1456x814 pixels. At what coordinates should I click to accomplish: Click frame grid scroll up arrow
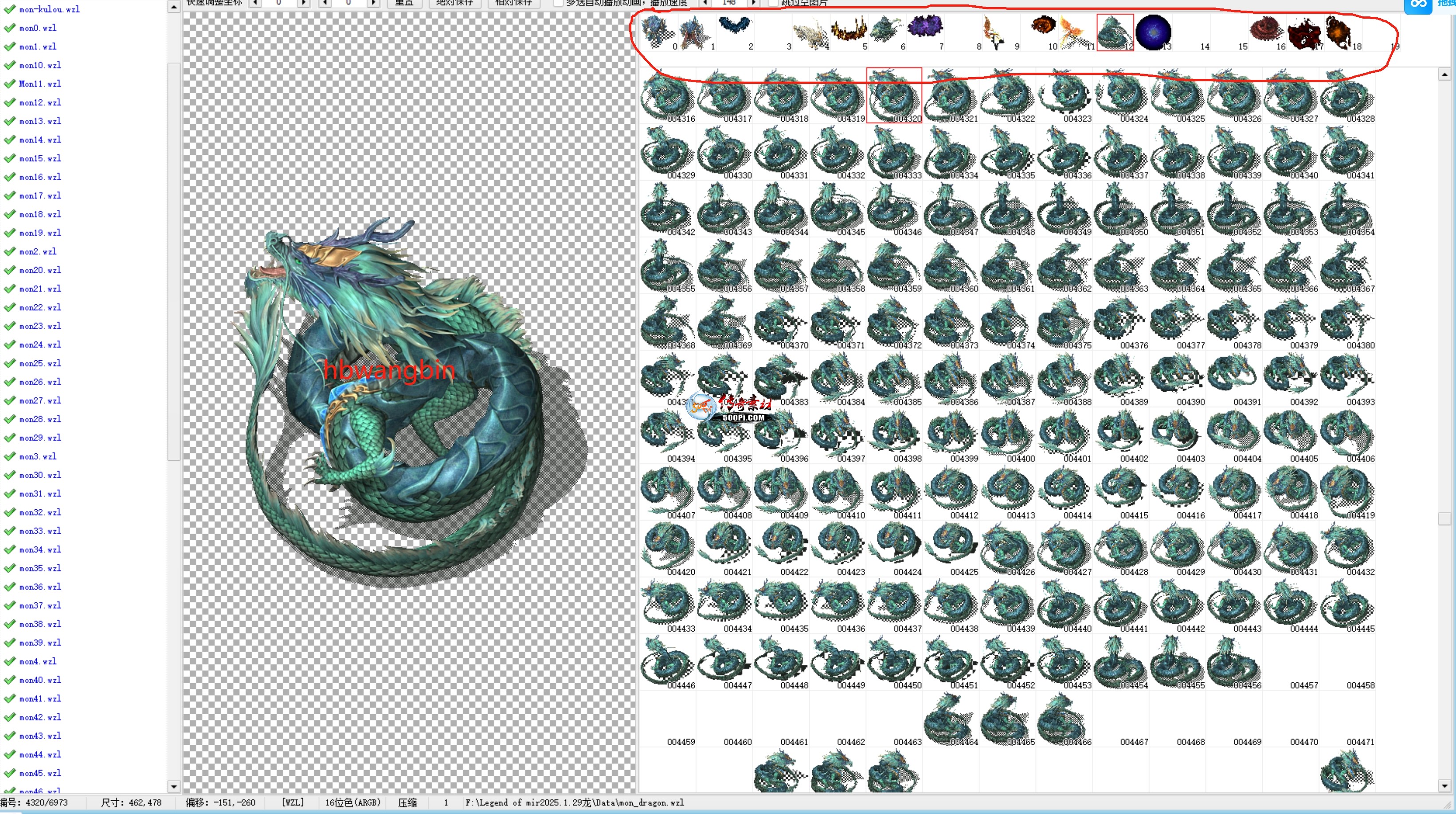(1444, 74)
